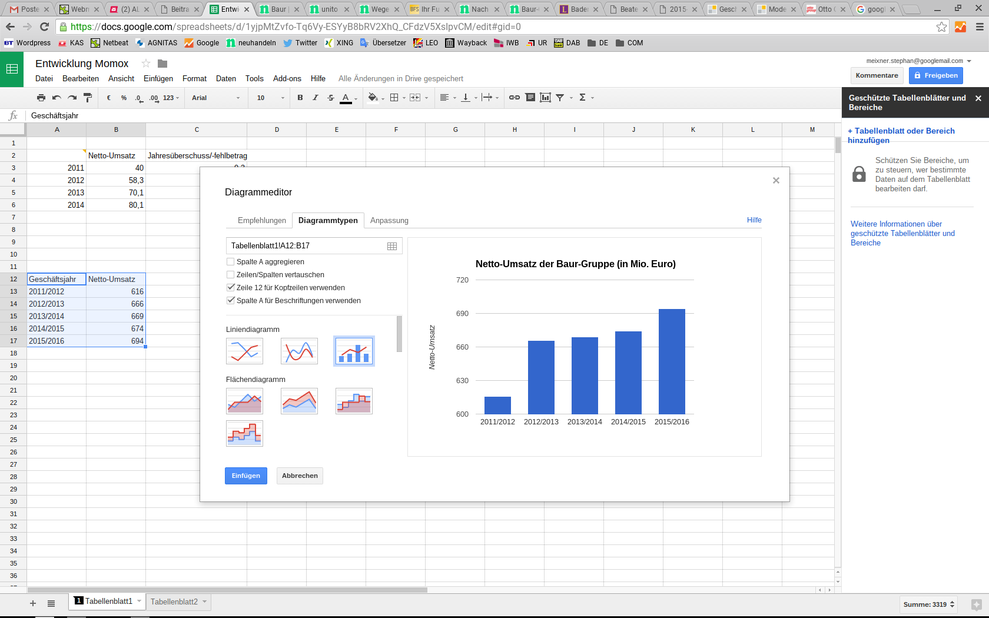Screen dimensions: 989x618
Task: Open the borders dropdown
Action: coord(397,98)
